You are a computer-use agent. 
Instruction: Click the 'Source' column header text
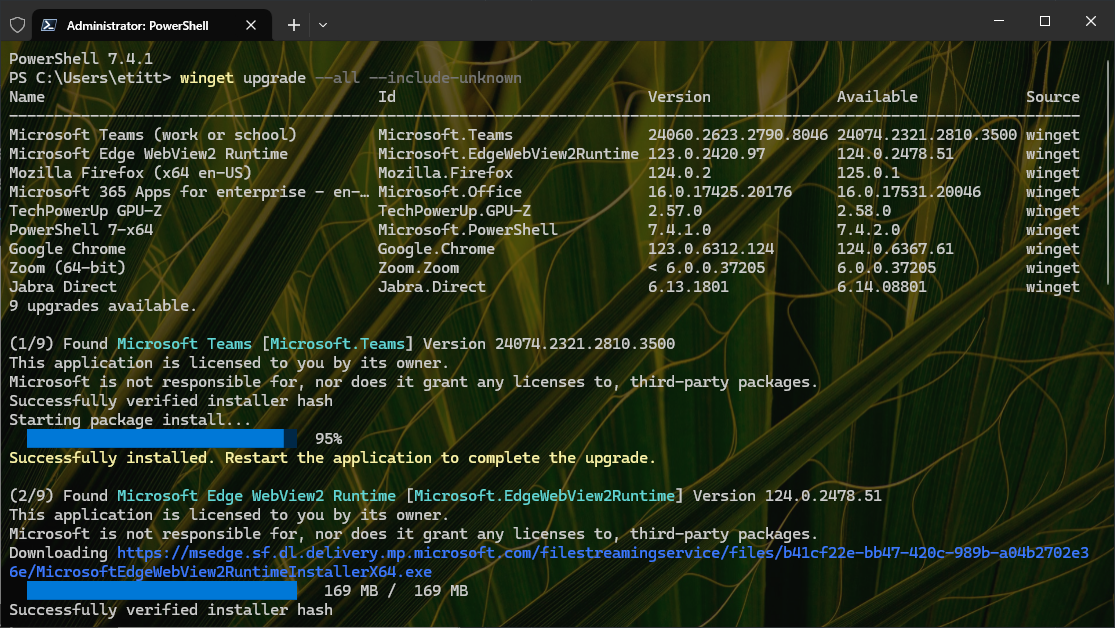tap(1052, 97)
